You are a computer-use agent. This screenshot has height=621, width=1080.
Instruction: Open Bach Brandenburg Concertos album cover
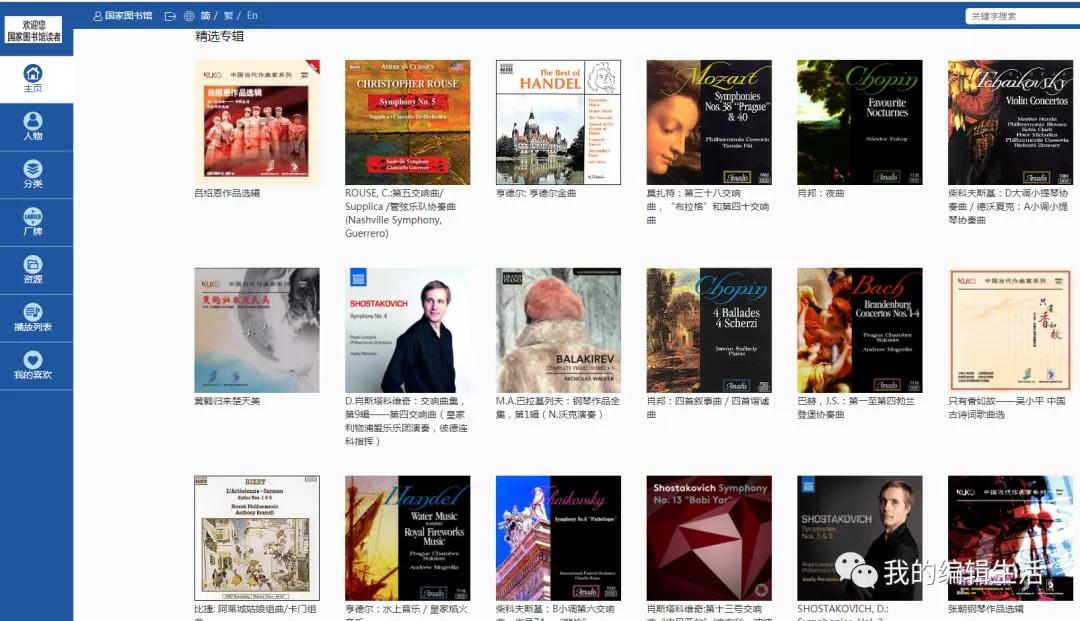(859, 330)
